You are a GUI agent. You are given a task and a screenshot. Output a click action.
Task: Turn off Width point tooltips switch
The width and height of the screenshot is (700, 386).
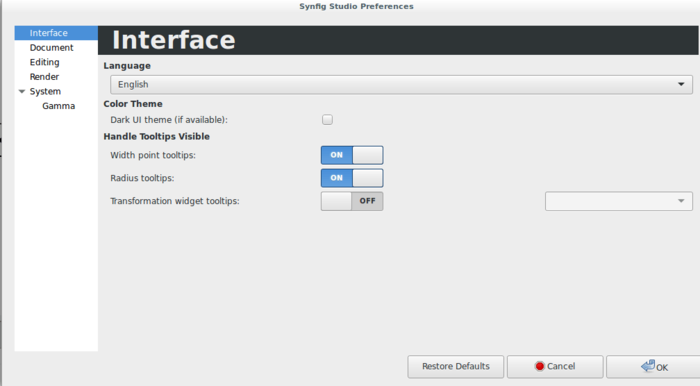pyautogui.click(x=352, y=155)
